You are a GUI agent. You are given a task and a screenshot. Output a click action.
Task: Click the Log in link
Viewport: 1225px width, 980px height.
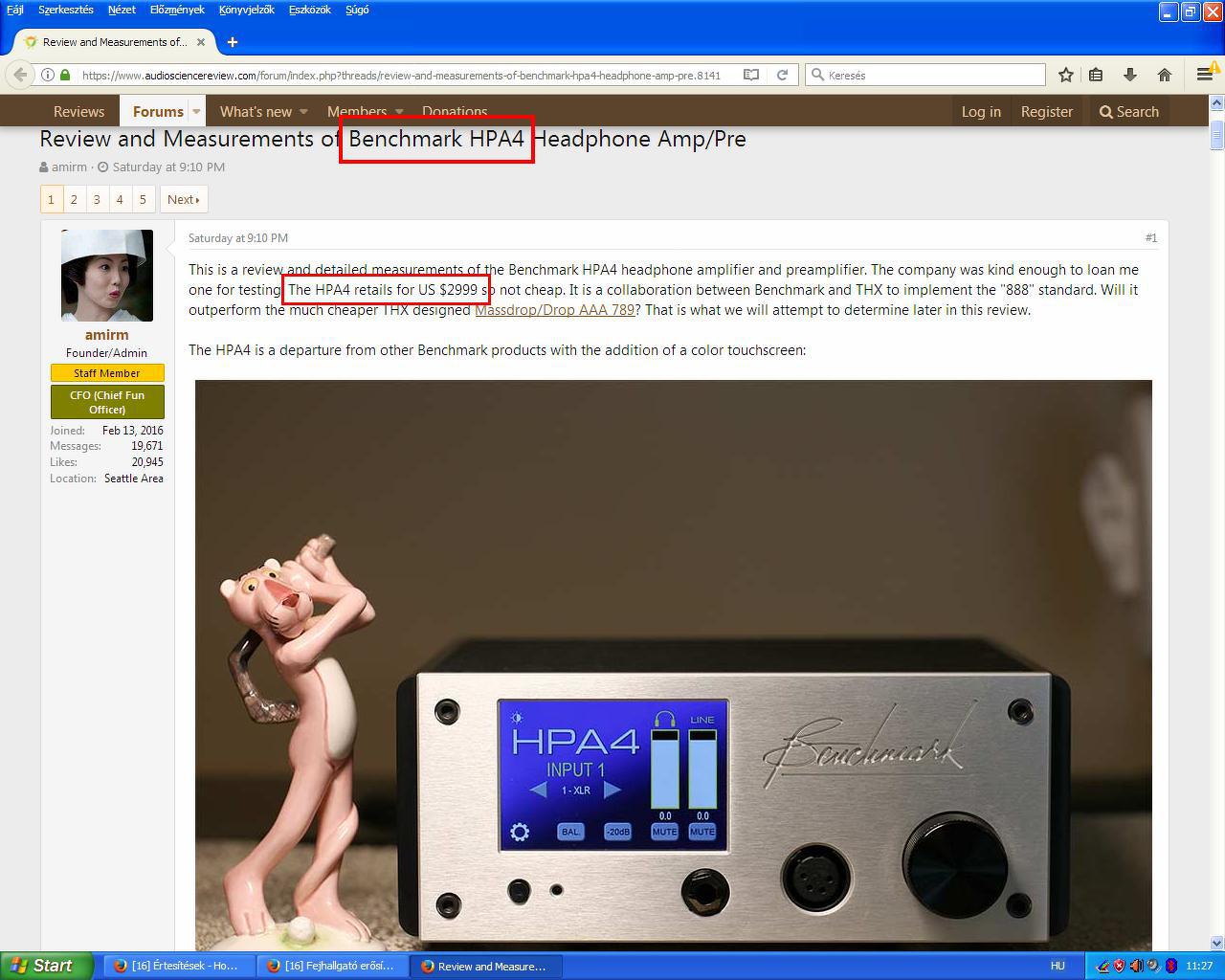coord(981,111)
